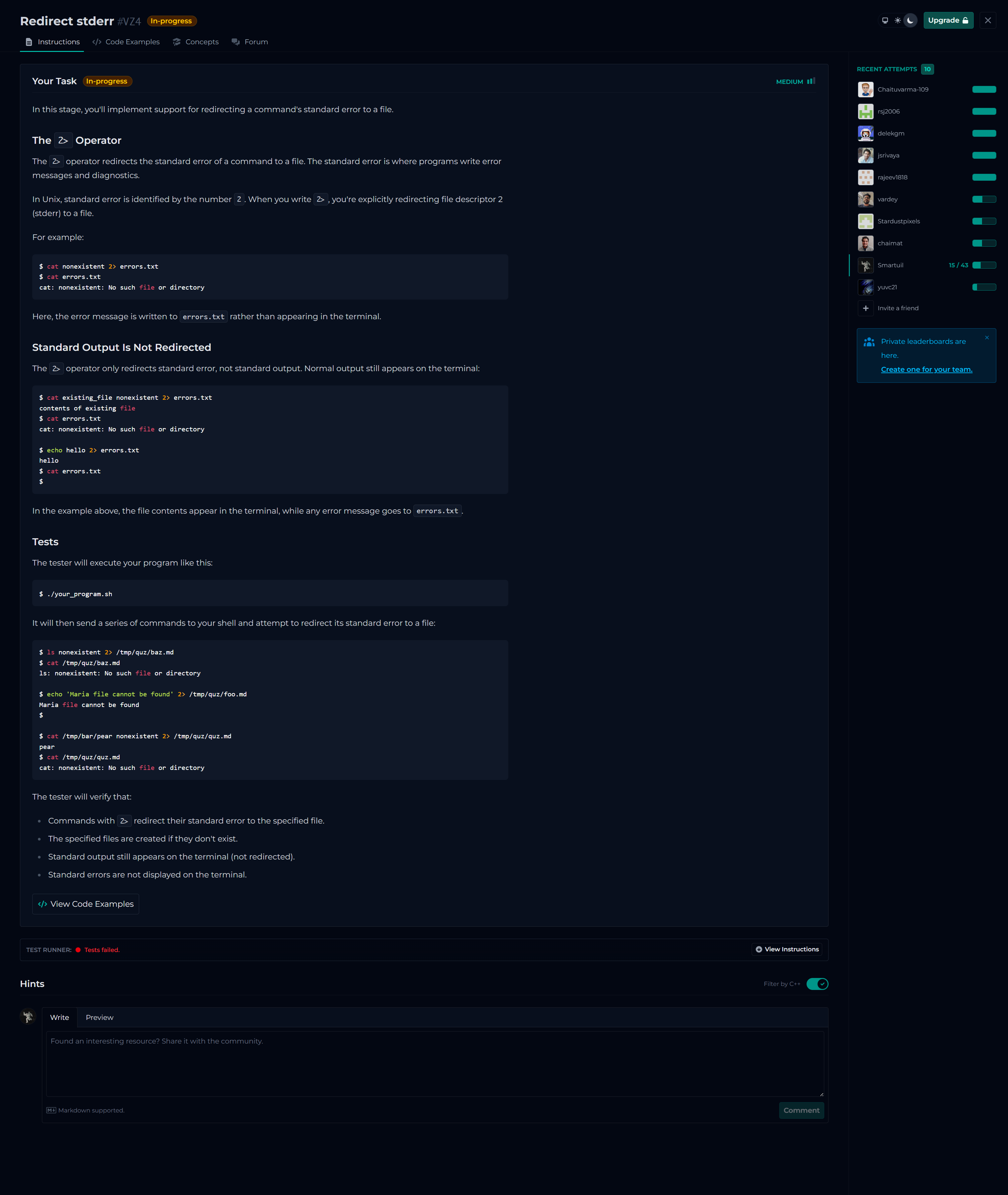The width and height of the screenshot is (1008, 1195).
Task: Open the Create one for your team link
Action: click(x=926, y=369)
